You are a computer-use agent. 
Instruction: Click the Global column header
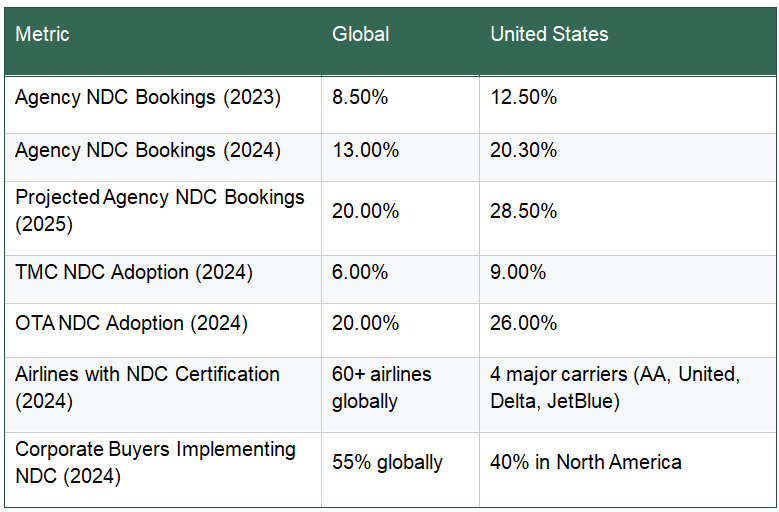click(361, 34)
